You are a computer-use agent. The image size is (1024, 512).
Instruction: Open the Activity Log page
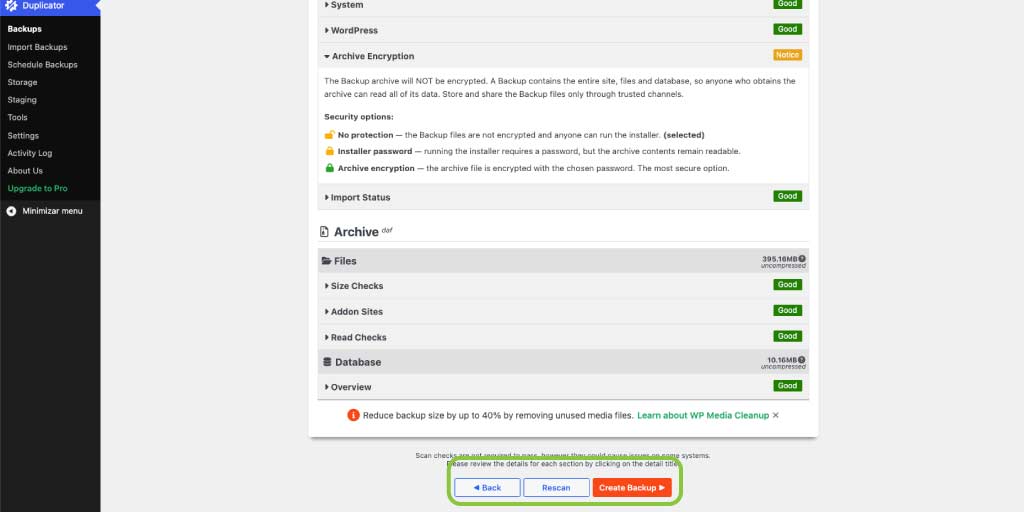click(x=29, y=153)
